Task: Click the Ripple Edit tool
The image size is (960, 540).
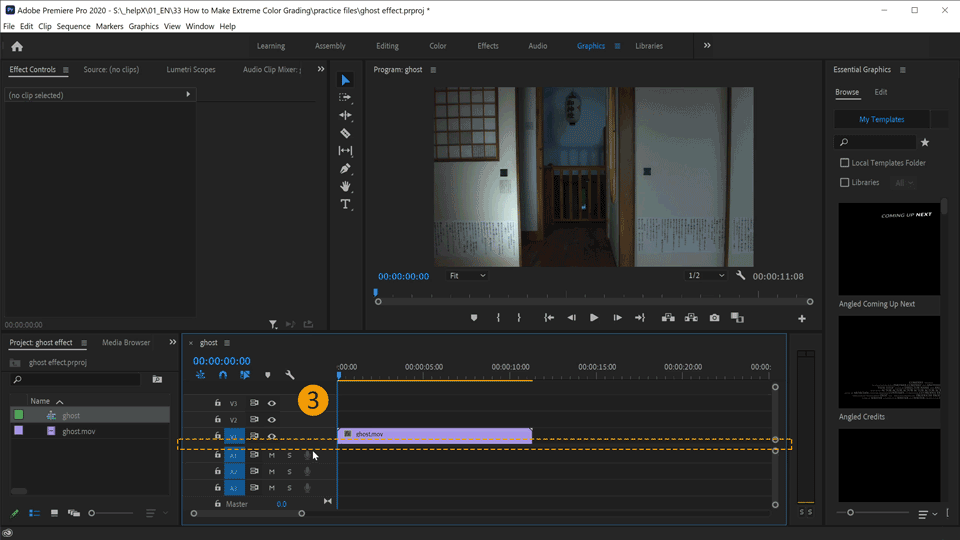Action: coord(345,115)
